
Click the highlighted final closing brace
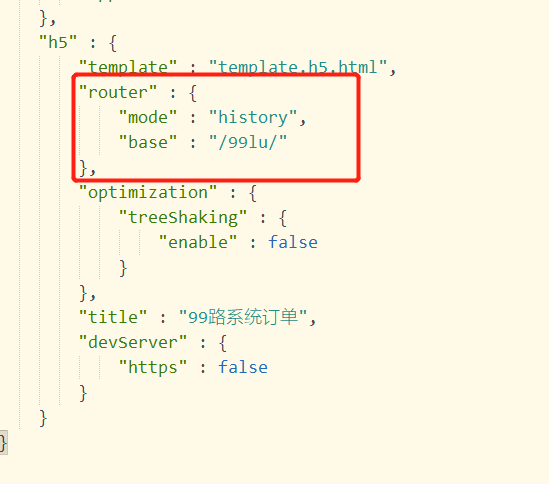click(3, 443)
